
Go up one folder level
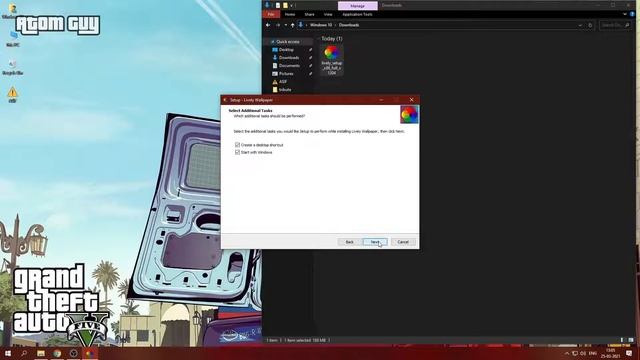(292, 25)
